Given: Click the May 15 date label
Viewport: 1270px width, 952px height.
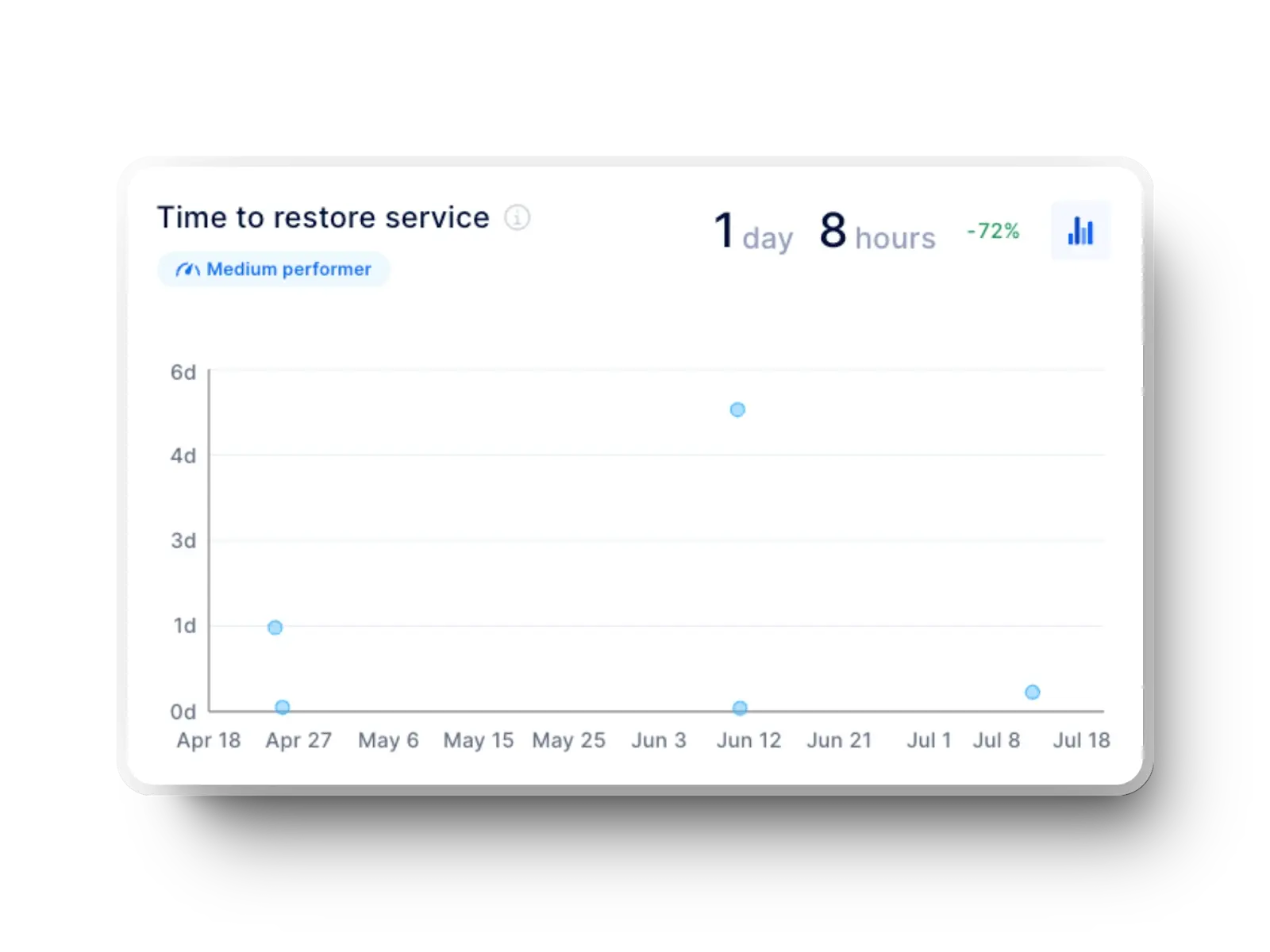Looking at the screenshot, I should (x=478, y=740).
